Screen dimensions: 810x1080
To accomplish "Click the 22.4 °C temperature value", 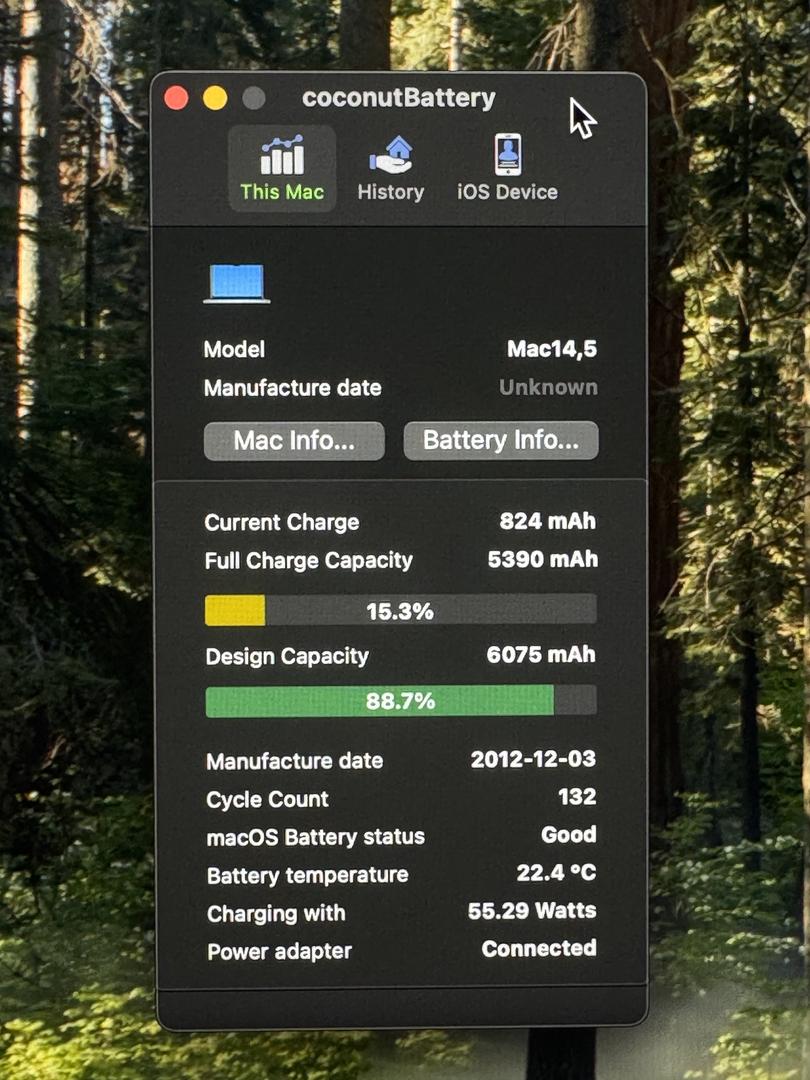I will coord(557,873).
